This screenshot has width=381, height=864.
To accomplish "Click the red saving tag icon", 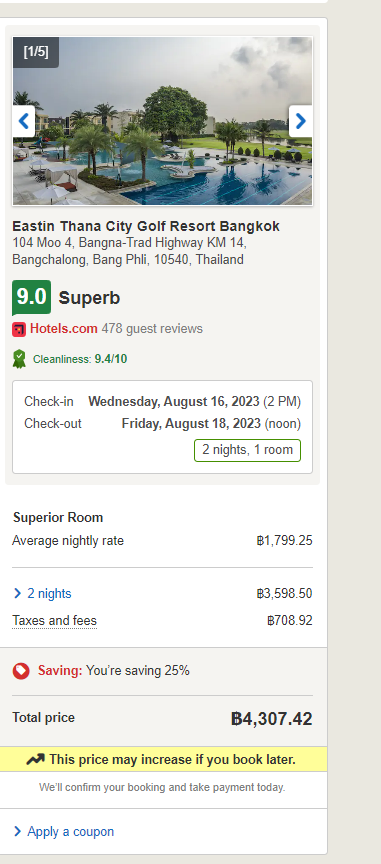I will point(21,671).
